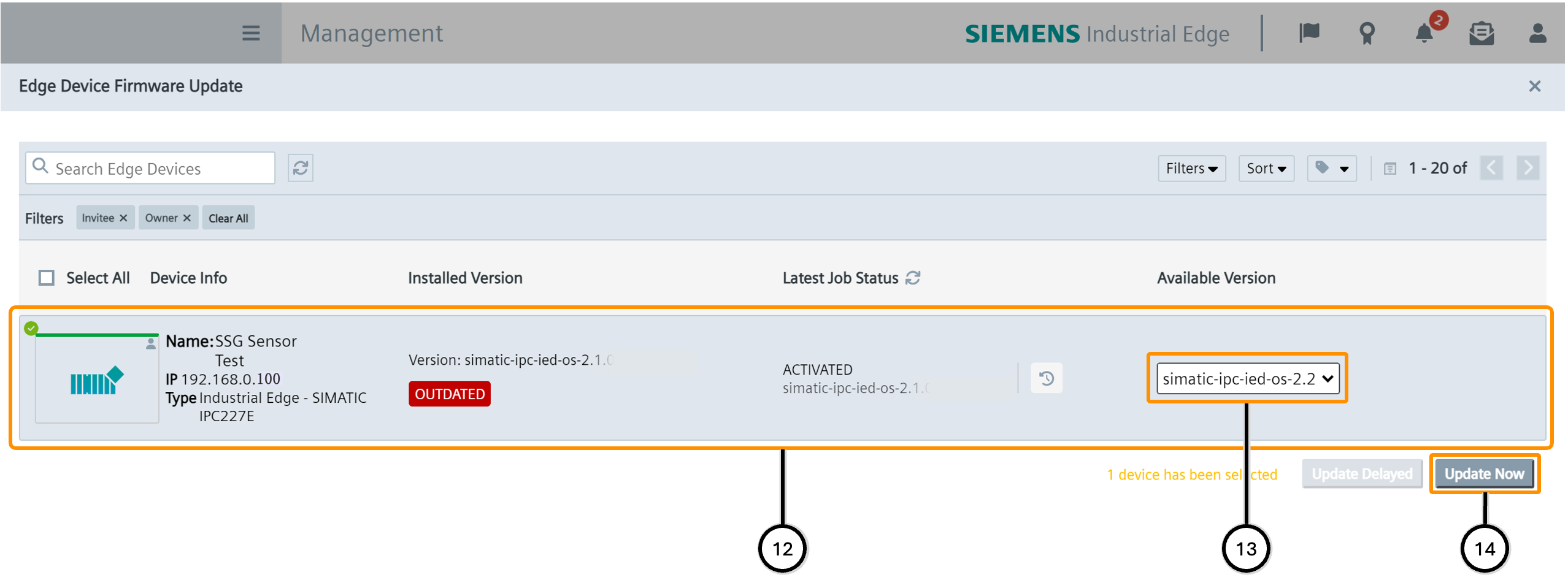The height and width of the screenshot is (580, 1568).
Task: Refresh the Latest Job Status column
Action: [913, 278]
